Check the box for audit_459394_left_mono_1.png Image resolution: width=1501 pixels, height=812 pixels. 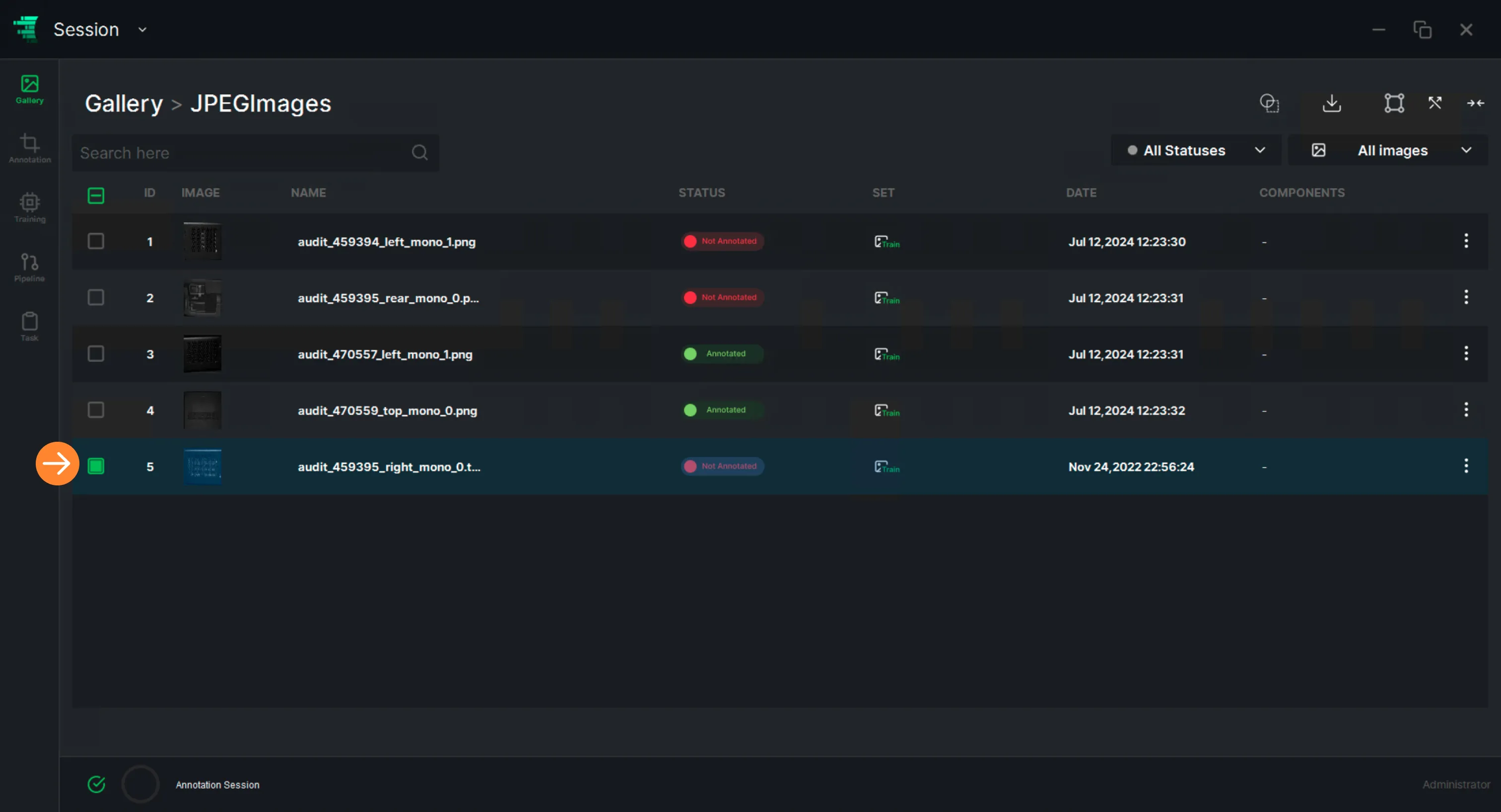coord(96,241)
